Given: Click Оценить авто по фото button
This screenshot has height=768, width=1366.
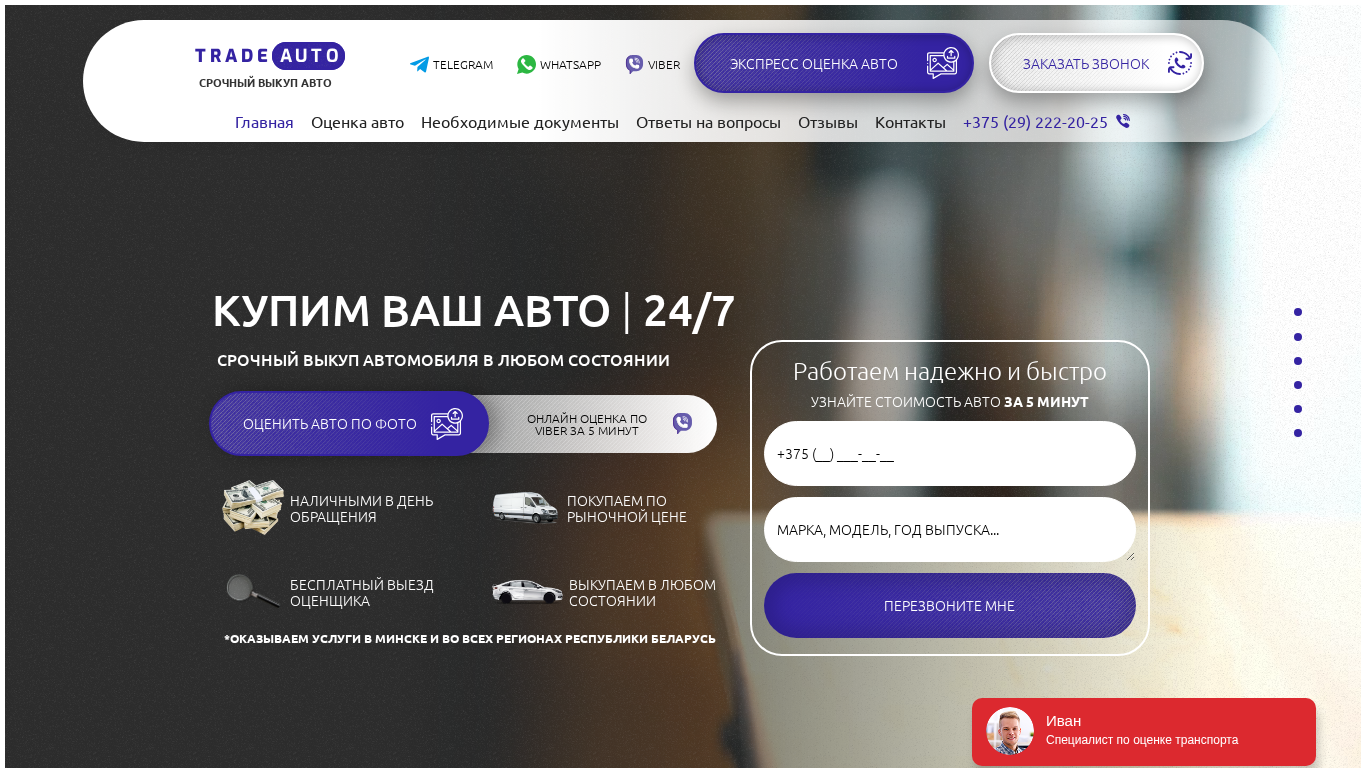Looking at the screenshot, I should click(349, 423).
